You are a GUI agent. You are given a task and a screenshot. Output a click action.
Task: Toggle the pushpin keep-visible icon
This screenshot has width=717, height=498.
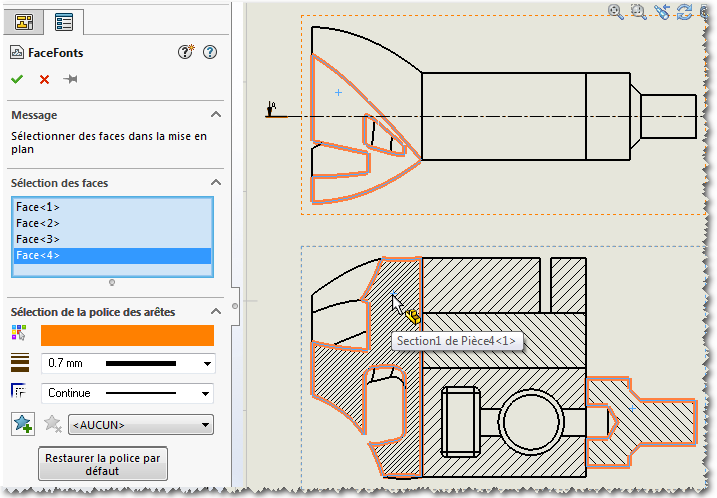pyautogui.click(x=70, y=79)
